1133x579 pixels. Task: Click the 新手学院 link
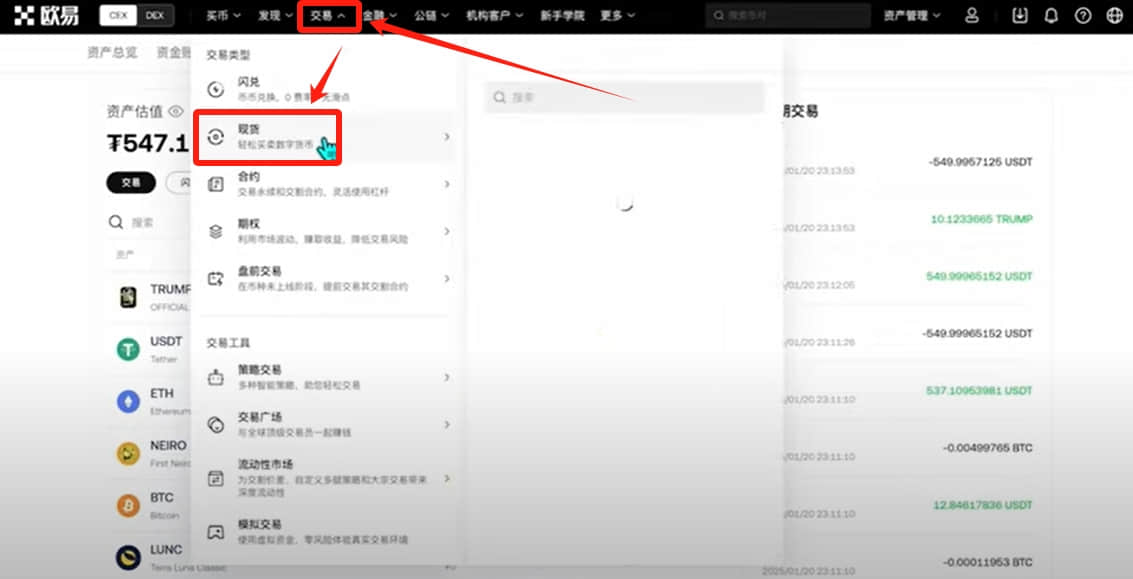tap(562, 15)
